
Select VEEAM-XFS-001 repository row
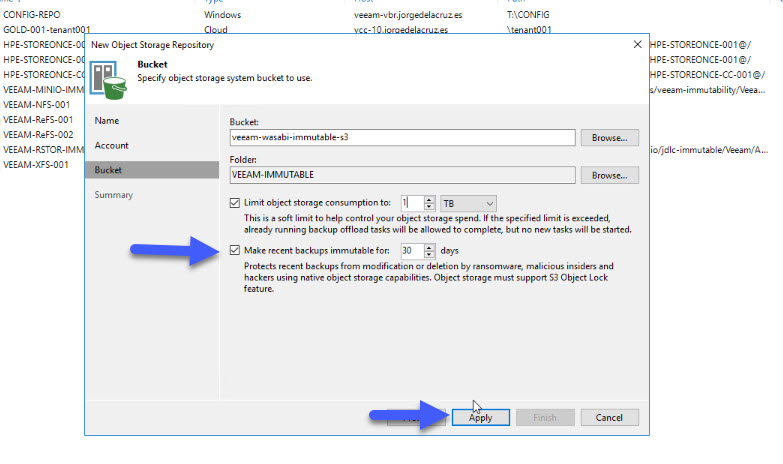tap(35, 165)
